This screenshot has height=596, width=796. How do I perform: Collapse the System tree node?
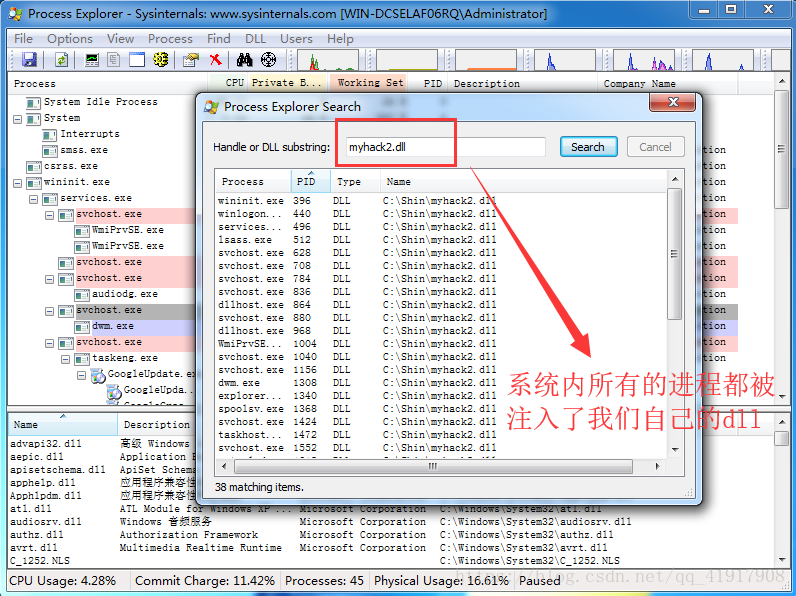[x=17, y=119]
